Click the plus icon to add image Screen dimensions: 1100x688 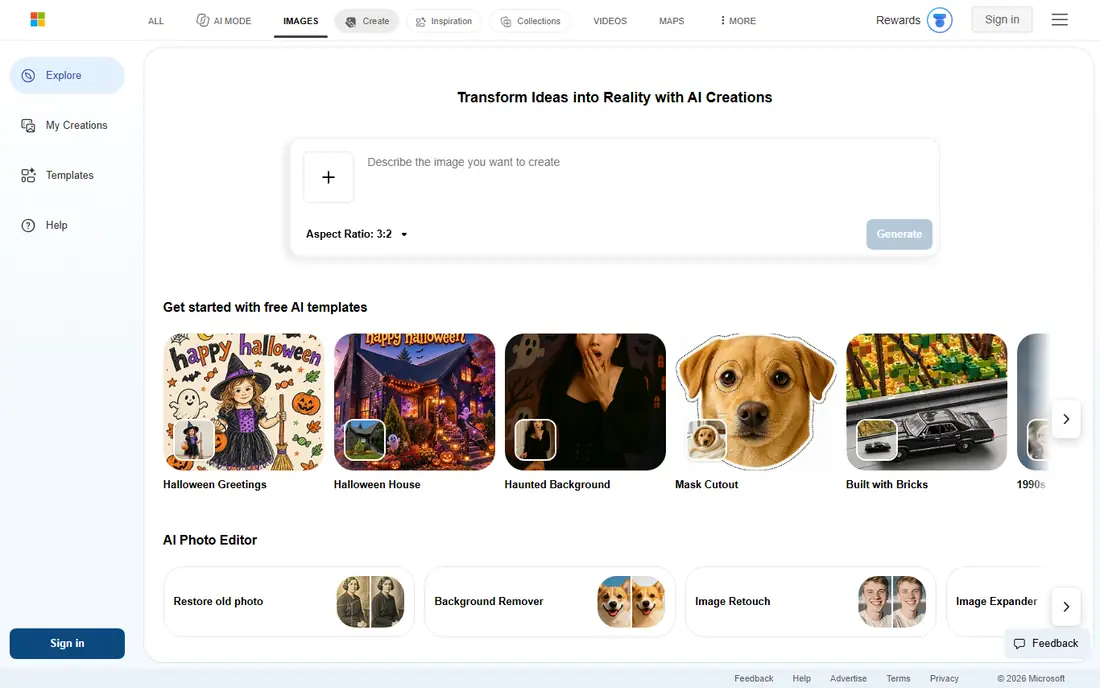(x=328, y=177)
